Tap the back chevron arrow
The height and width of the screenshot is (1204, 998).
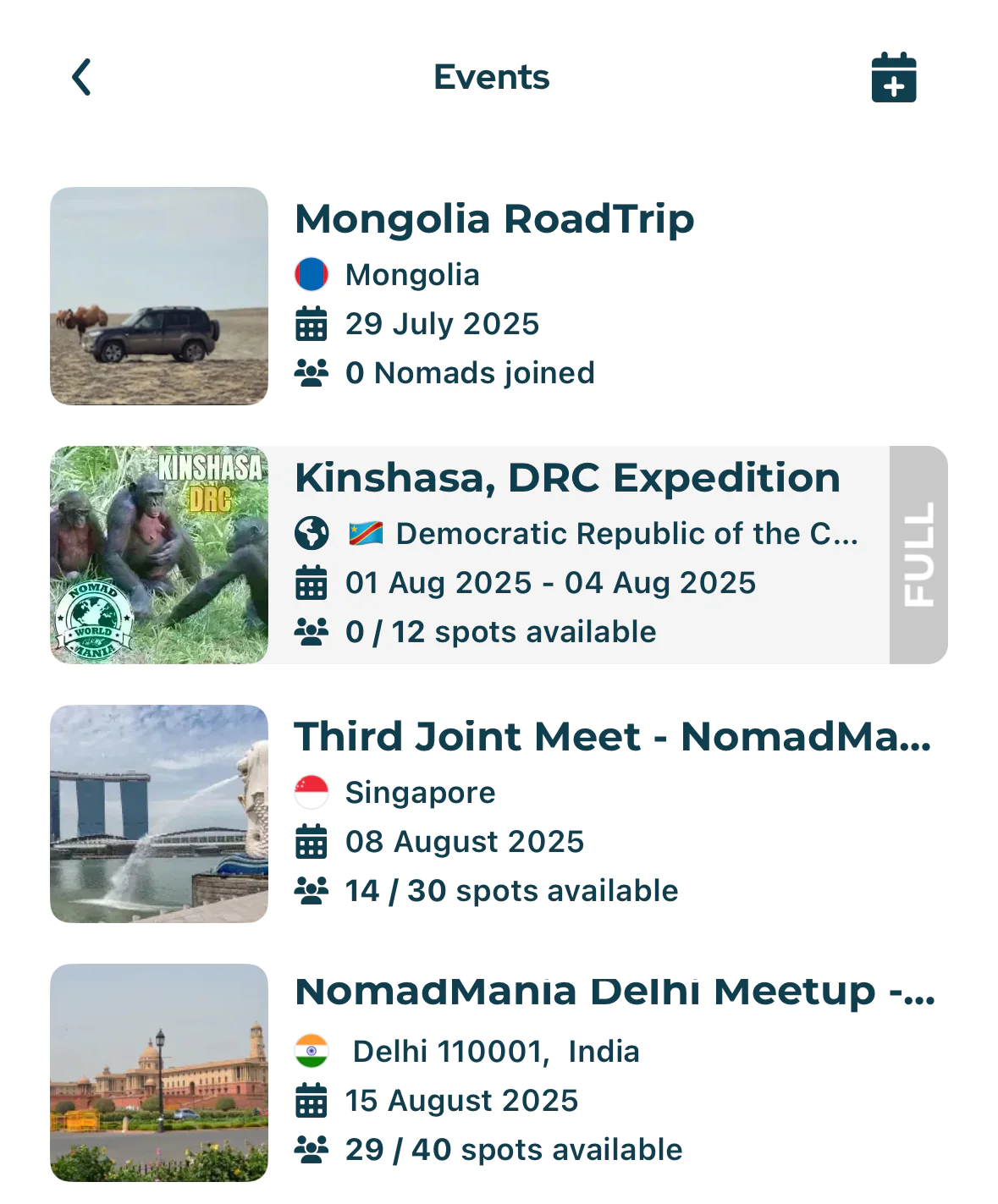(81, 78)
